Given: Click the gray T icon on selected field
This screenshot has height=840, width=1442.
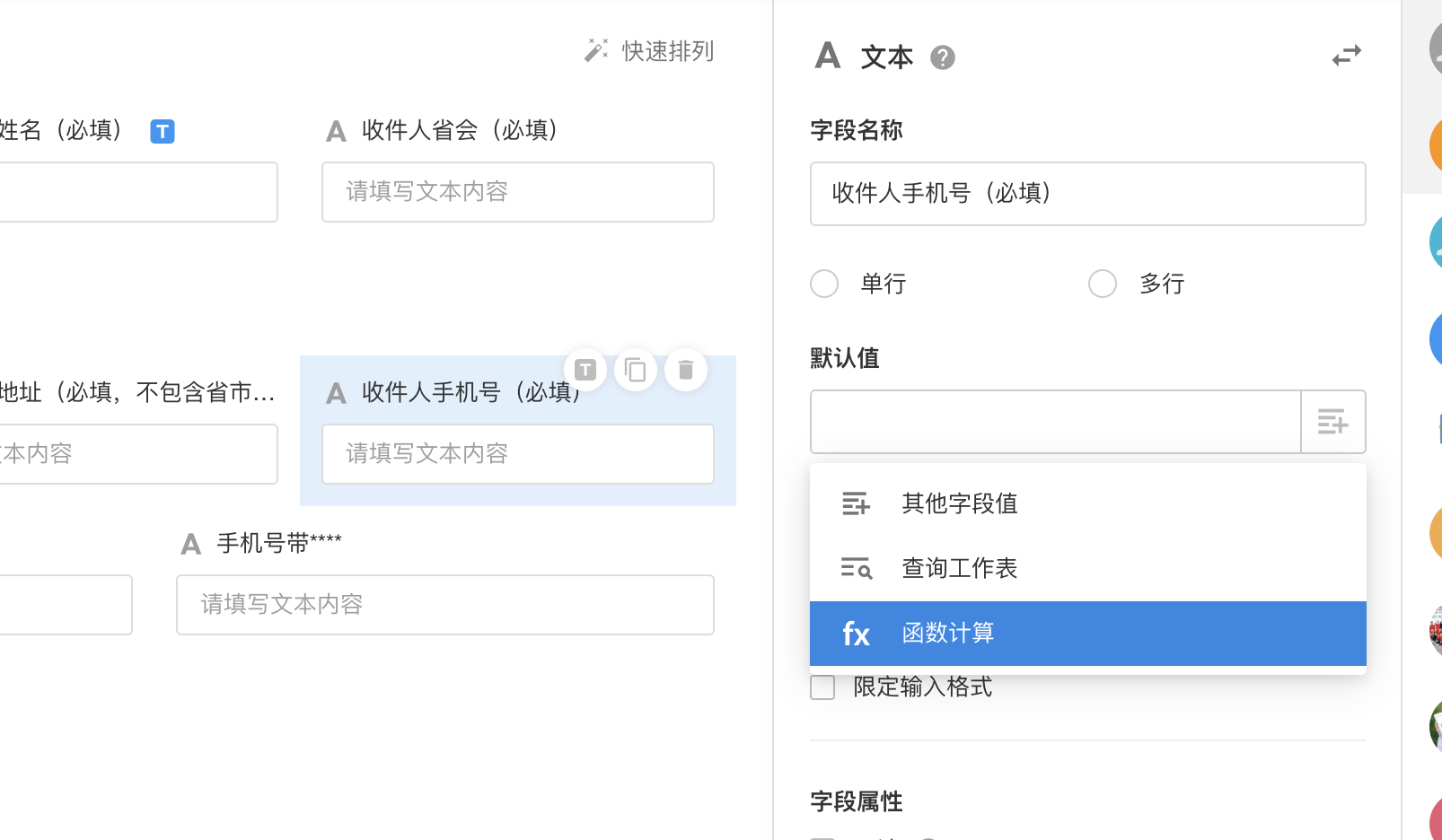Looking at the screenshot, I should (585, 370).
